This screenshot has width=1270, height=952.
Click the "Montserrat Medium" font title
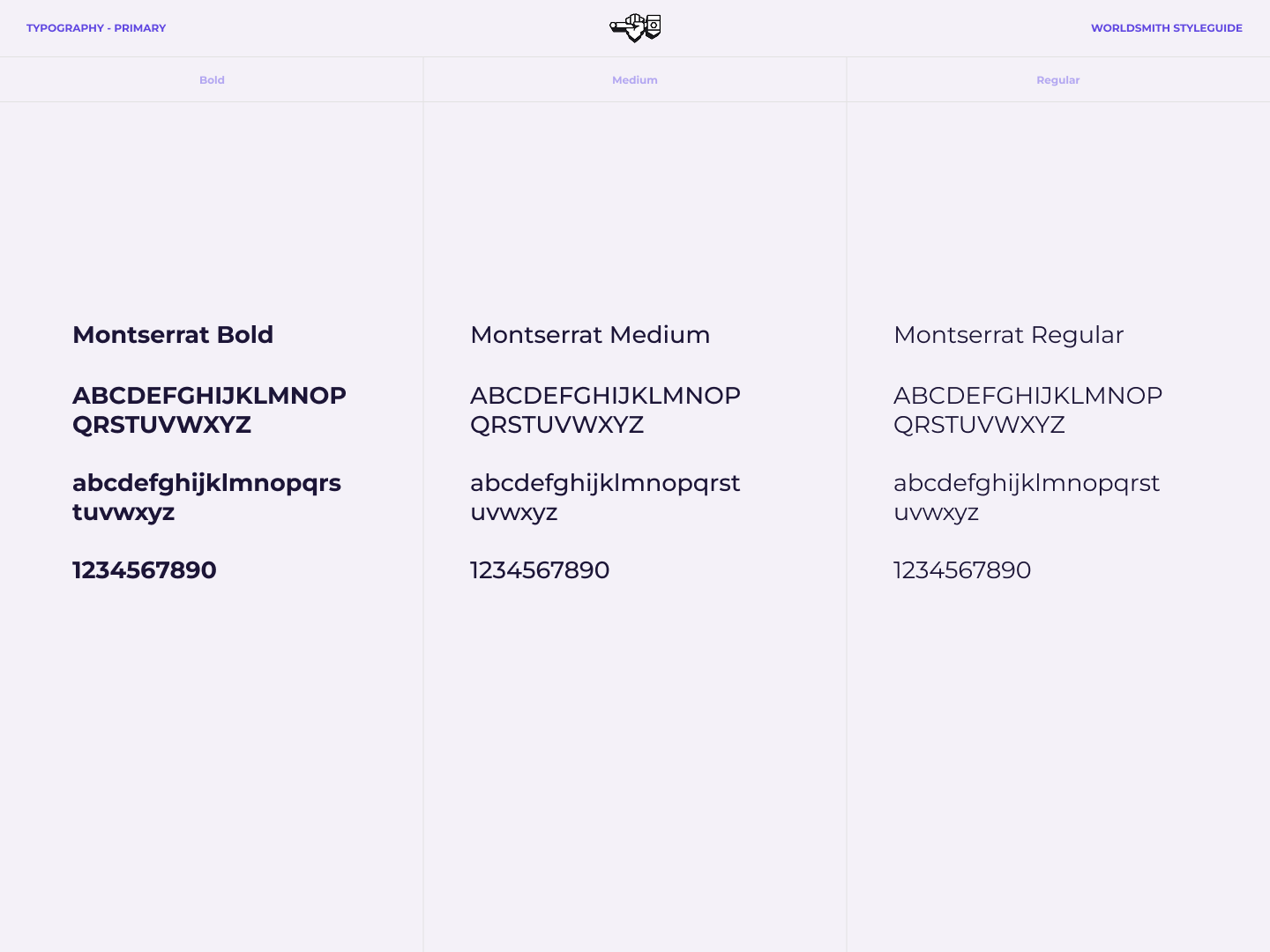(590, 335)
